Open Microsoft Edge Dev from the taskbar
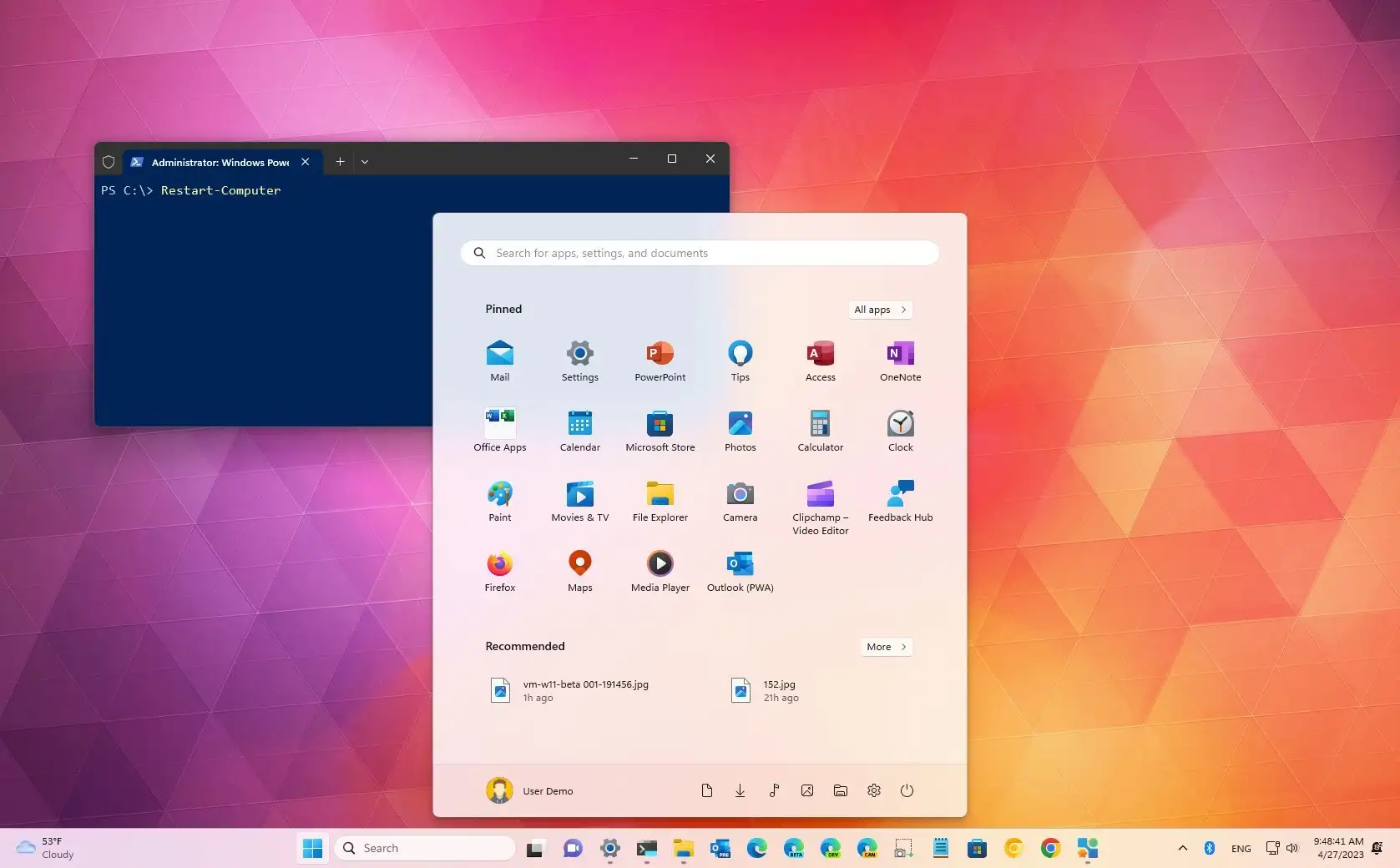The image size is (1400, 868). (830, 849)
